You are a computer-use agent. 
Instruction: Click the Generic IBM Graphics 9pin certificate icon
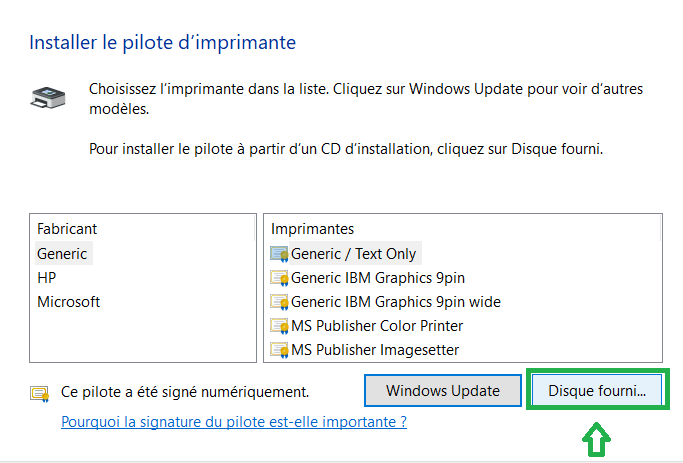click(279, 278)
